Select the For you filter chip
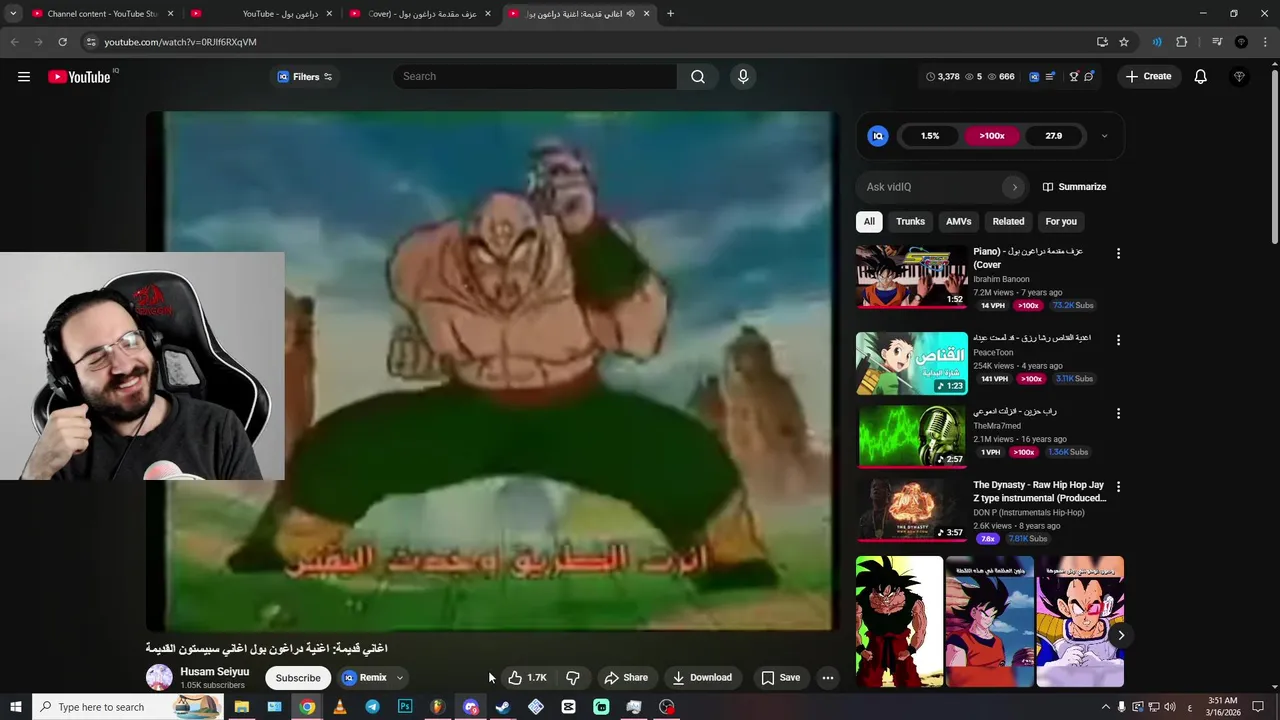The image size is (1280, 720). click(x=1061, y=221)
